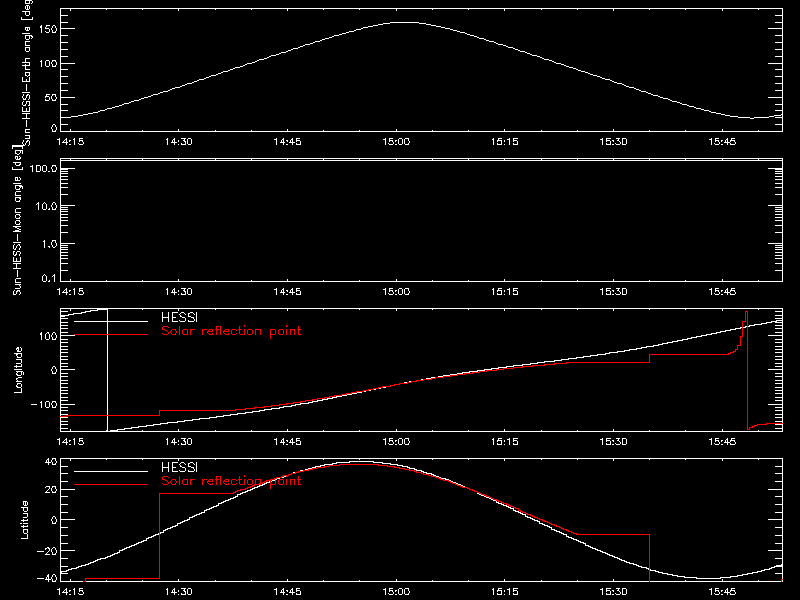The width and height of the screenshot is (800, 600).
Task: Select Solar reflection point legend in Latitude plot
Action: [x=231, y=481]
